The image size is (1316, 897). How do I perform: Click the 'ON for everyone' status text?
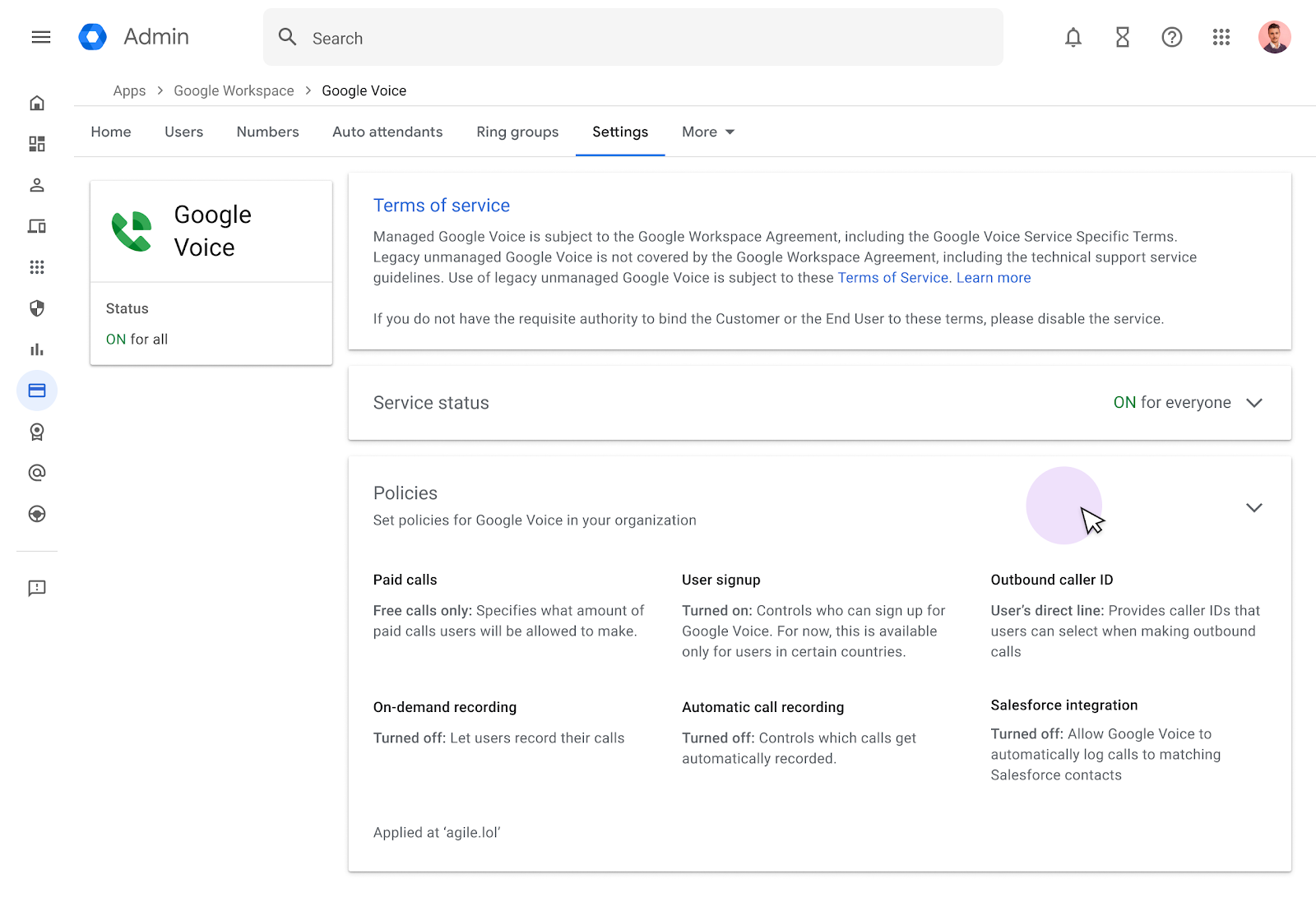pyautogui.click(x=1172, y=403)
